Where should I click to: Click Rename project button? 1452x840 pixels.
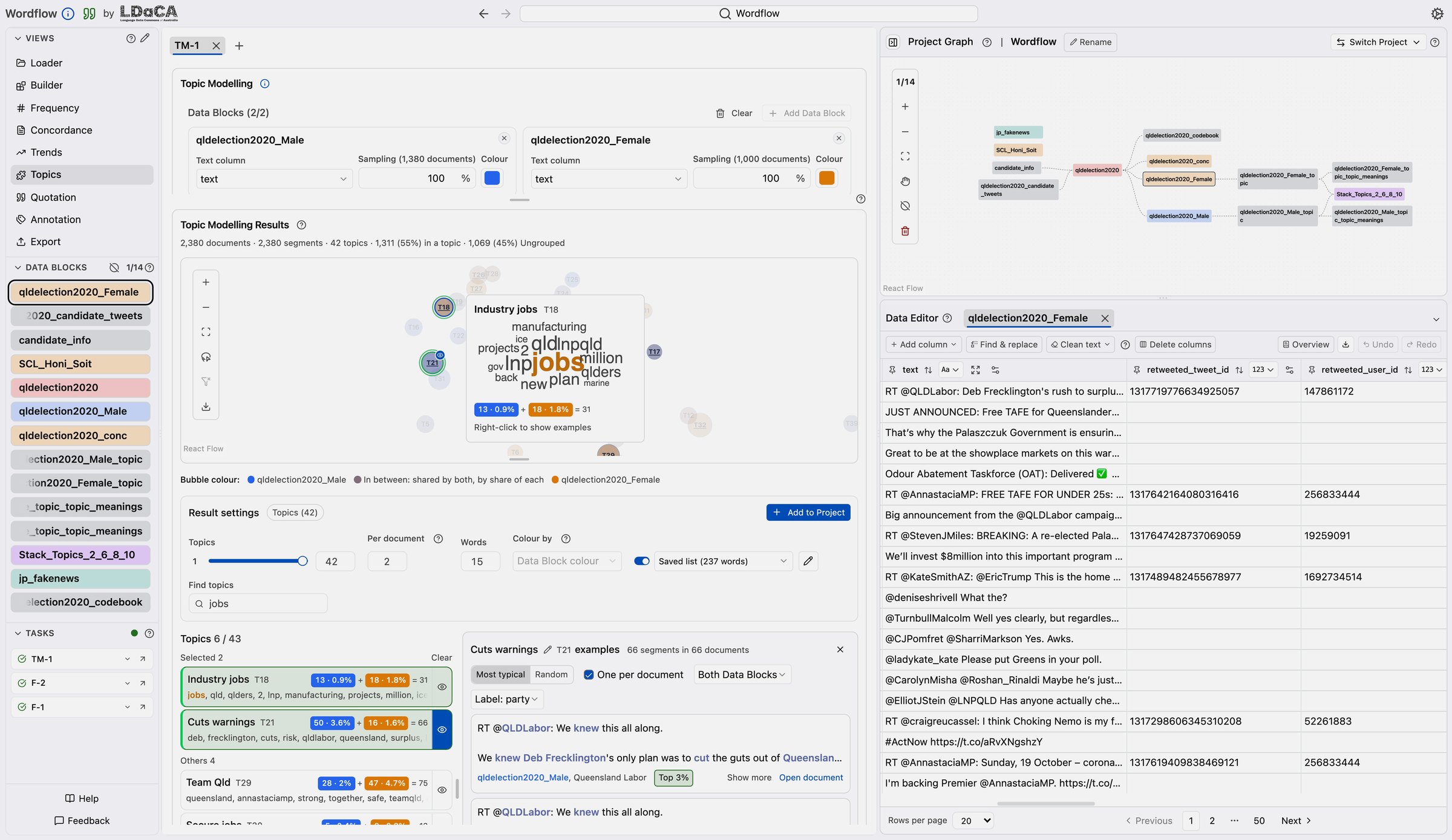(x=1090, y=42)
